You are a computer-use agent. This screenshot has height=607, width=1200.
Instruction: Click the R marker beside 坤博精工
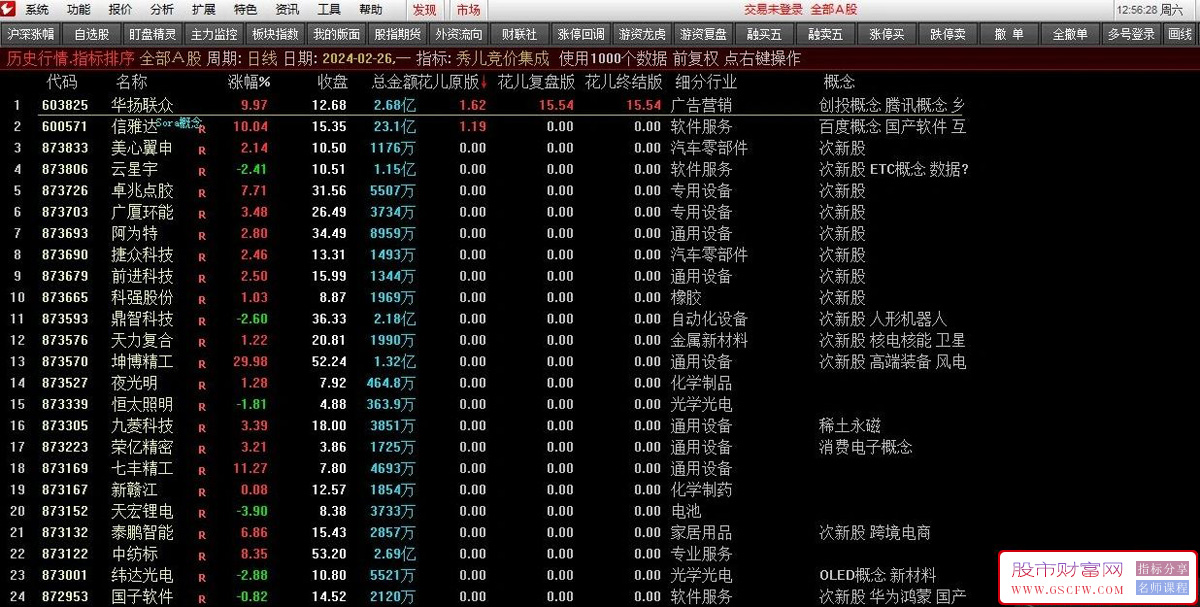(x=203, y=363)
